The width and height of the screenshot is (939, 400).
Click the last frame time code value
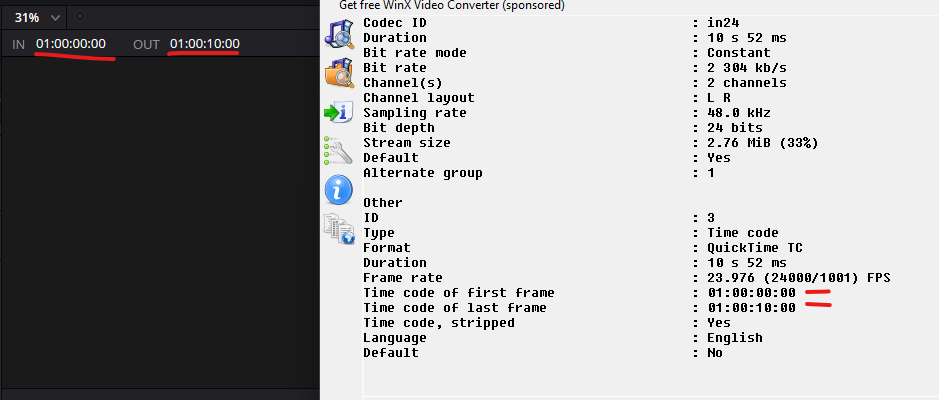751,307
